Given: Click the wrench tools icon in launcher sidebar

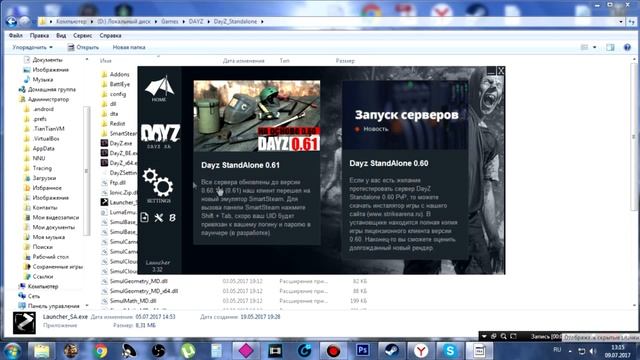Looking at the screenshot, I should pos(158,218).
